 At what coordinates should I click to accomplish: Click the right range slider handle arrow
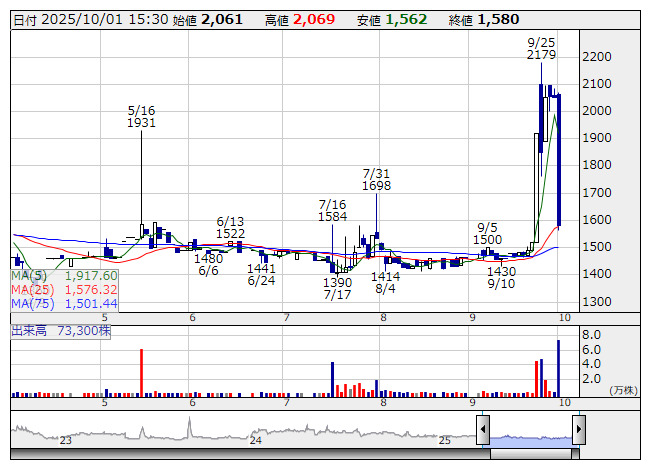coord(578,430)
